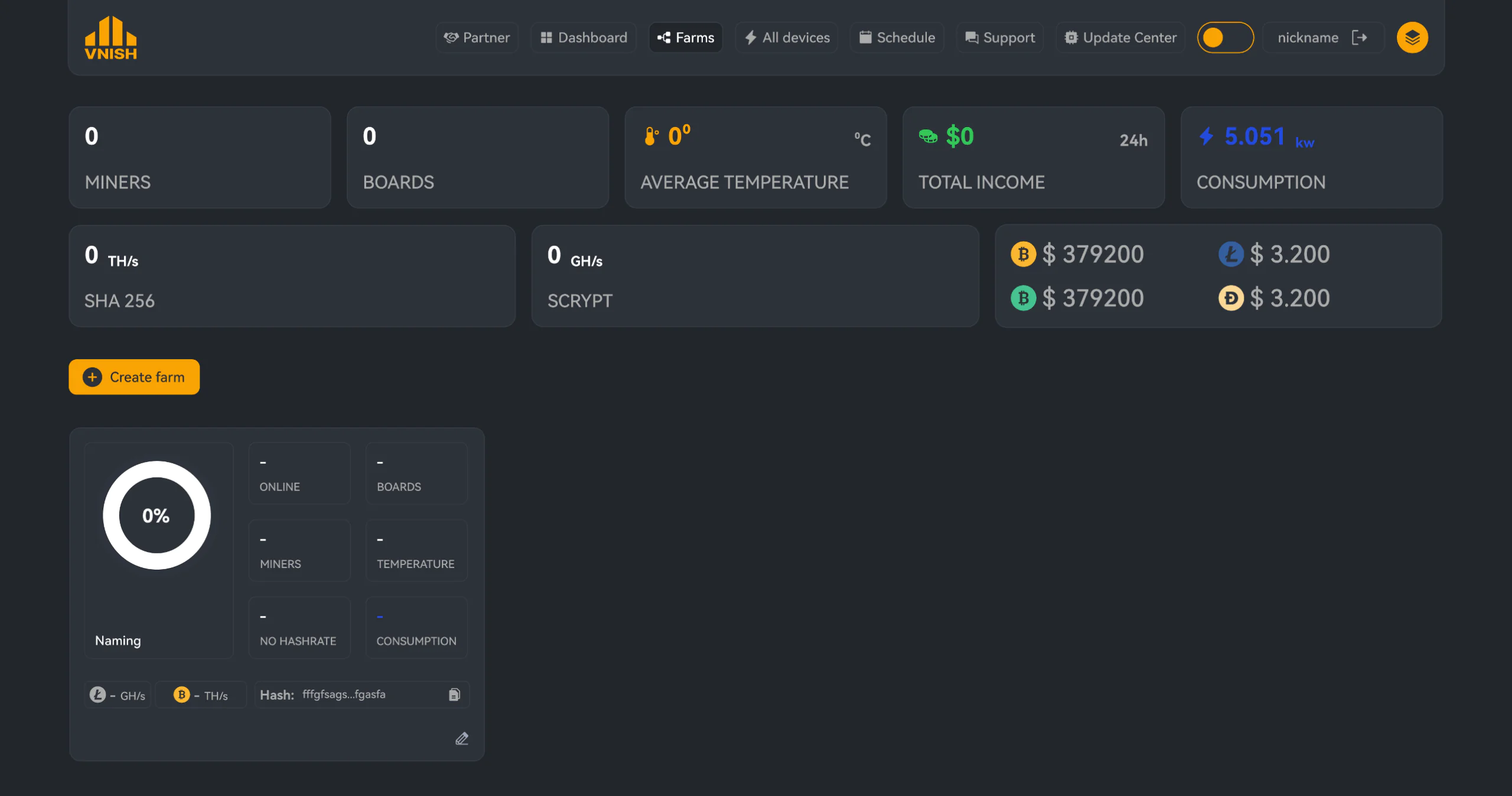Open the Update Center
The width and height of the screenshot is (1512, 796).
(1120, 38)
